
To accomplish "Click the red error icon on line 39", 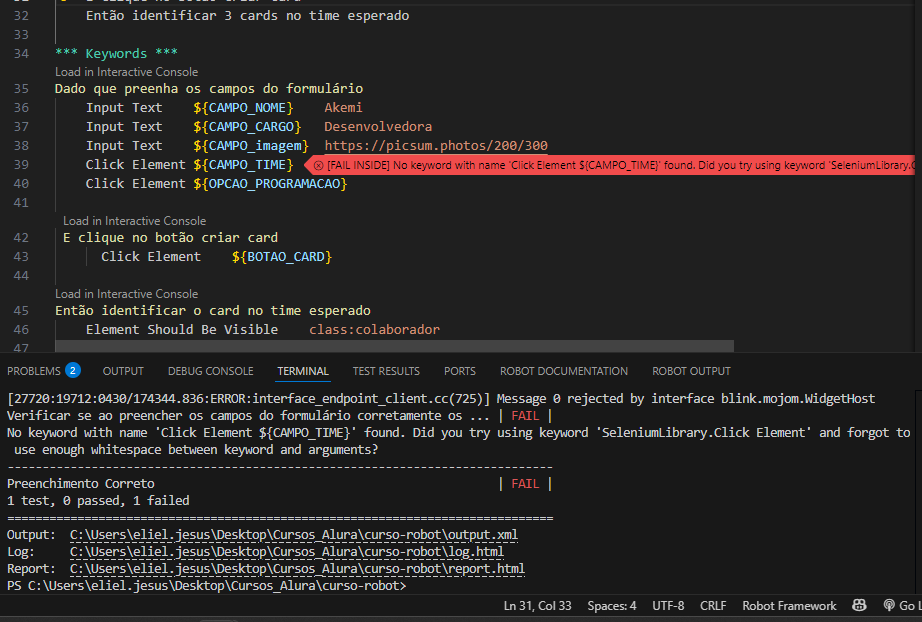I will click(x=318, y=165).
